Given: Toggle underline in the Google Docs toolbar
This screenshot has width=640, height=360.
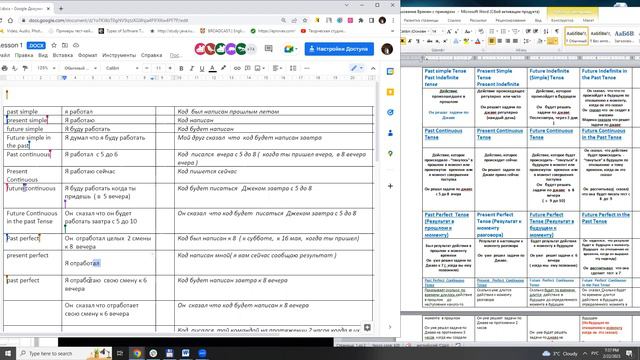Looking at the screenshot, I should pos(202,68).
